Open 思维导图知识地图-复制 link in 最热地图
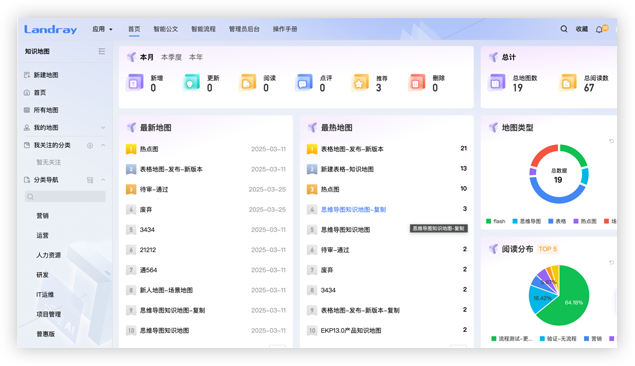This screenshot has height=366, width=635. click(x=353, y=209)
